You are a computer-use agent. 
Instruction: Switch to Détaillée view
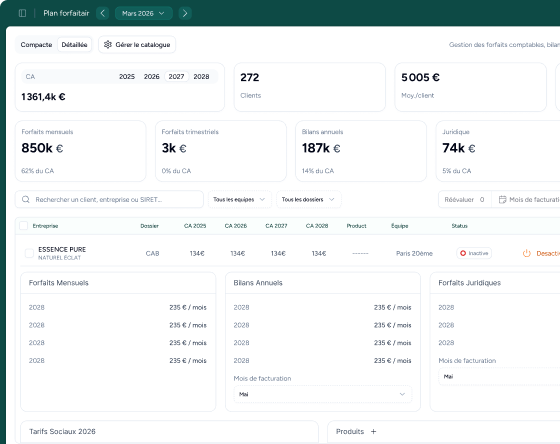(x=74, y=45)
